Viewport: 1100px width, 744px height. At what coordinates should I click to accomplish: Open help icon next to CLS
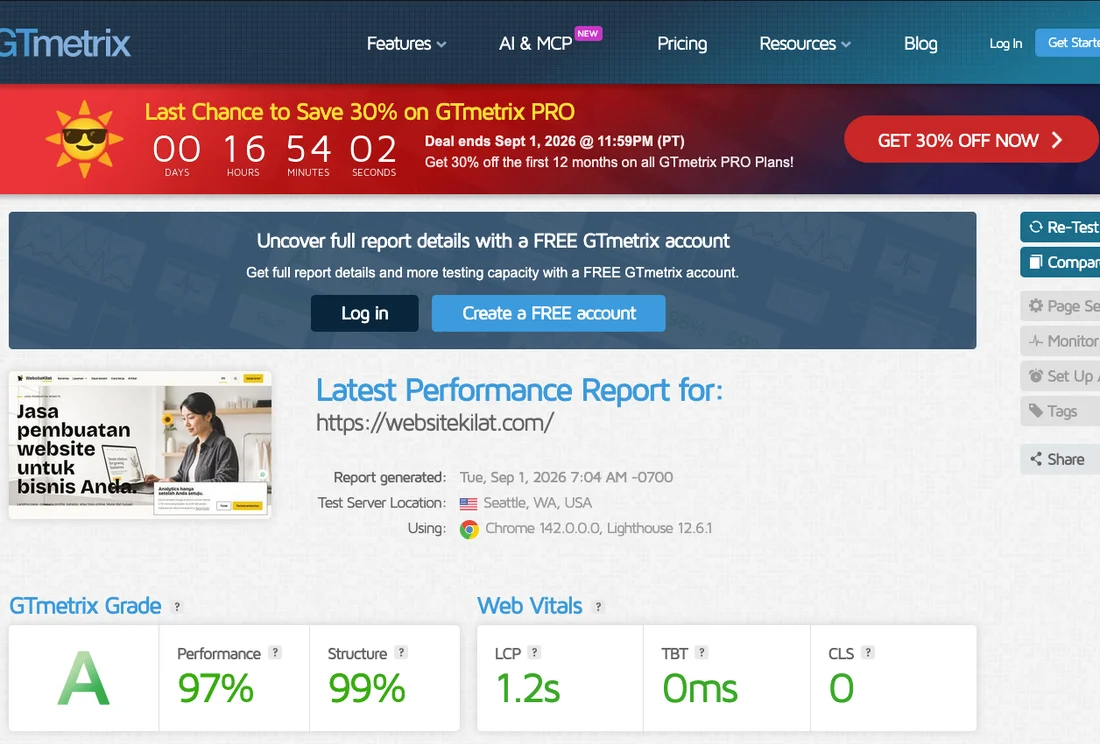[868, 652]
